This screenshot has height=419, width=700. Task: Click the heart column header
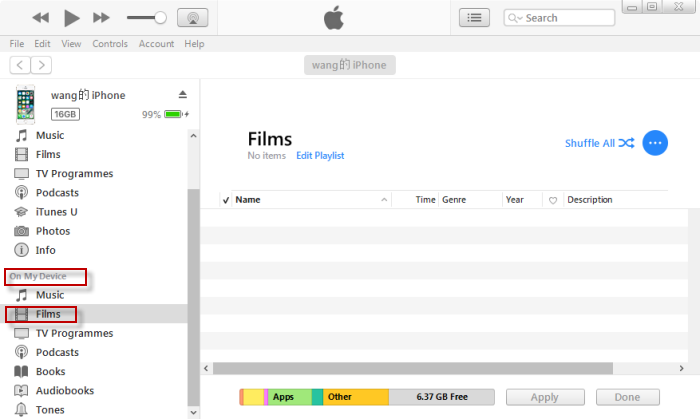pyautogui.click(x=553, y=200)
